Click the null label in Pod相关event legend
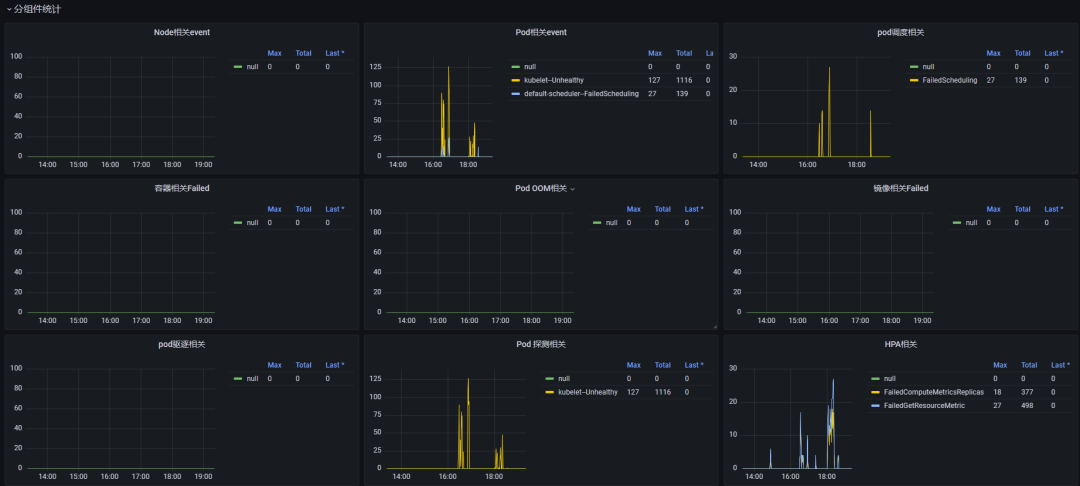Viewport: 1080px width, 486px height. click(530, 67)
